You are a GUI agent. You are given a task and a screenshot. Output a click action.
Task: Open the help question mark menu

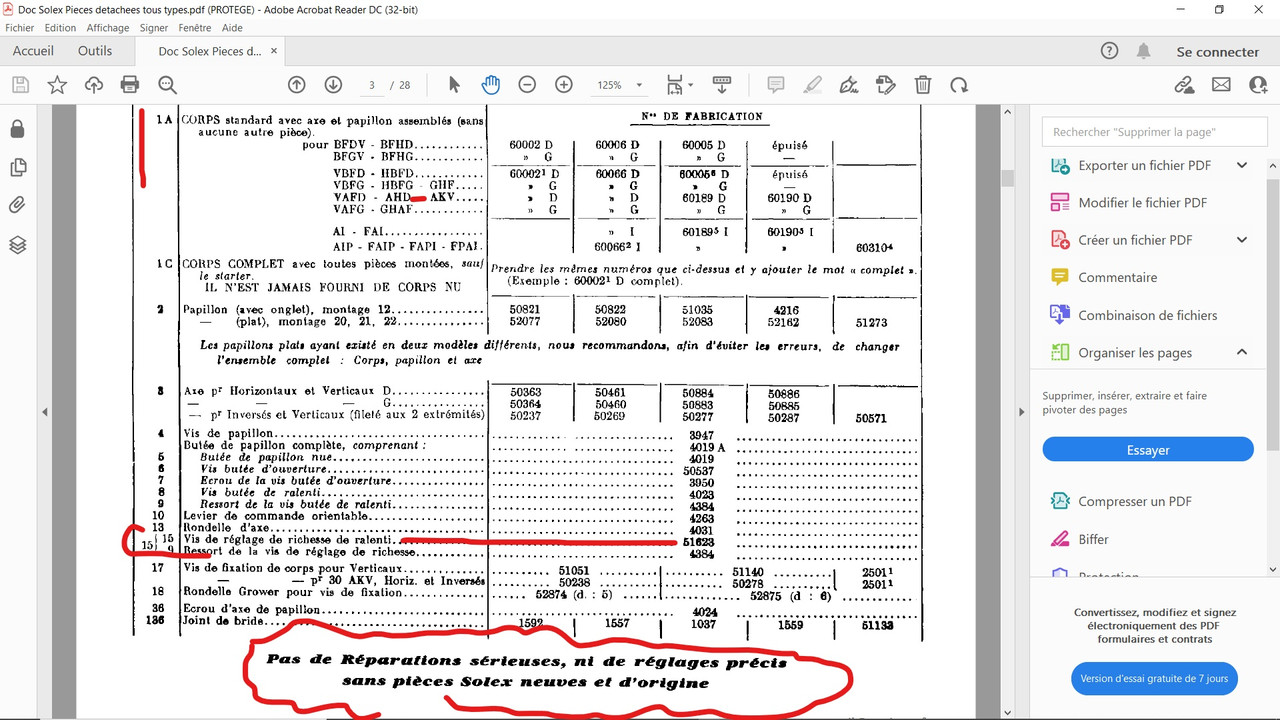[1109, 51]
